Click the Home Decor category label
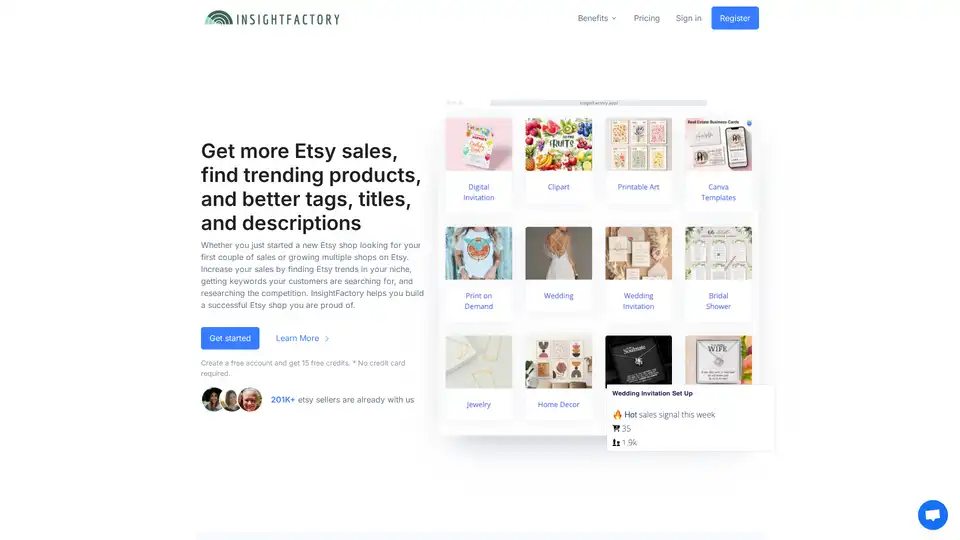 point(558,405)
